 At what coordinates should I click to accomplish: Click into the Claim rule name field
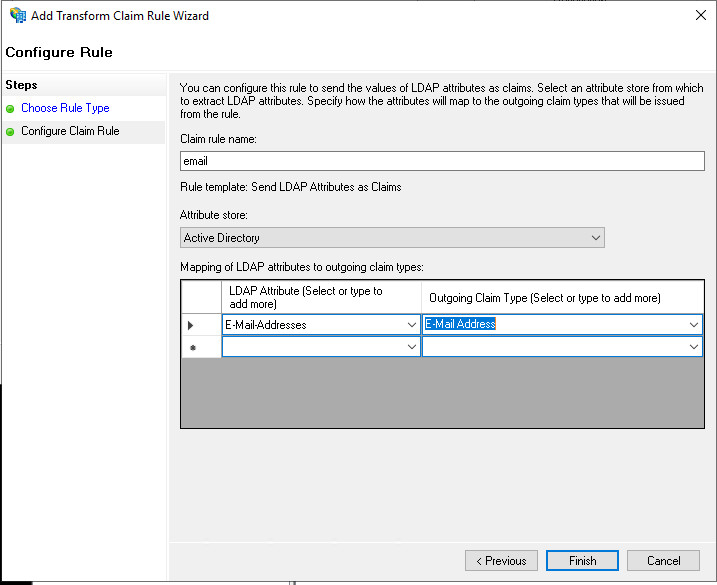click(x=441, y=161)
